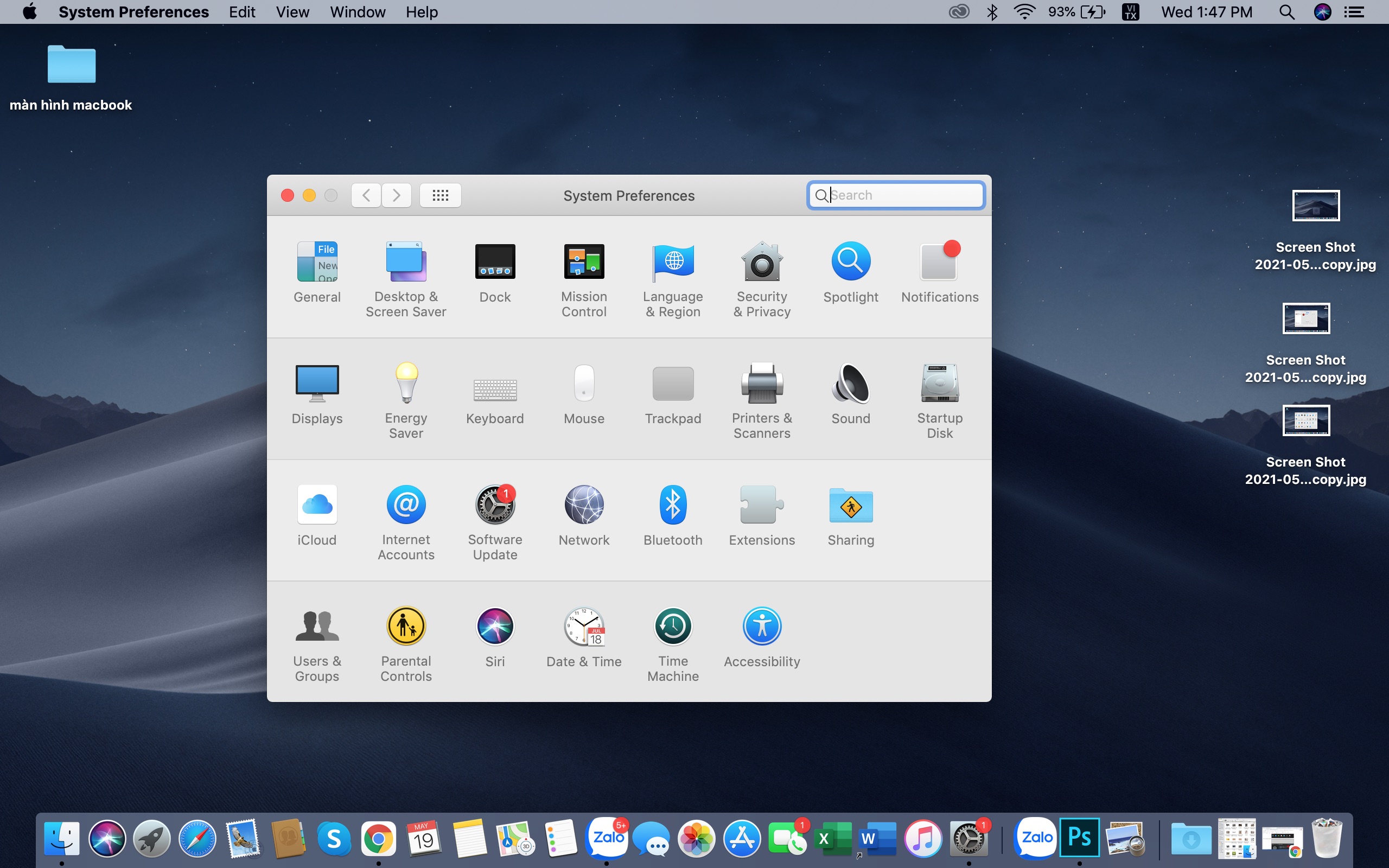The width and height of the screenshot is (1389, 868).
Task: Click the Search field in System Preferences
Action: click(x=897, y=195)
